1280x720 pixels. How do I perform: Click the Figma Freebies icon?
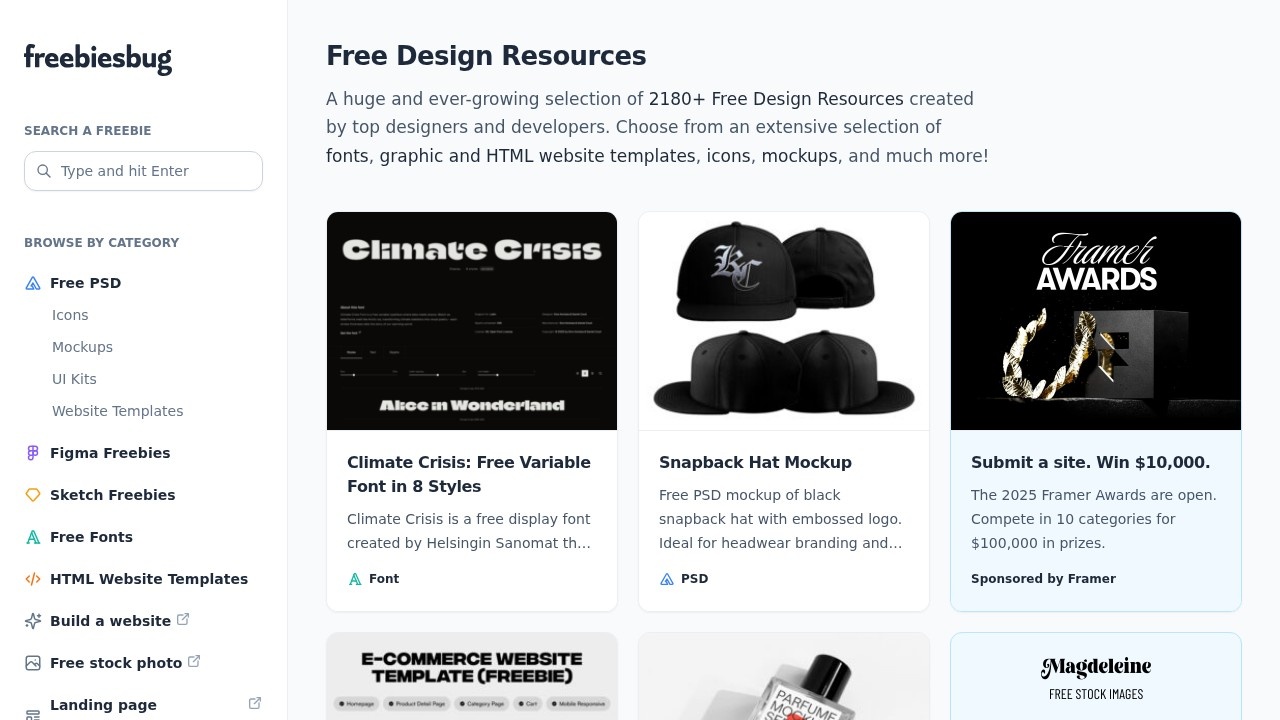[x=33, y=453]
